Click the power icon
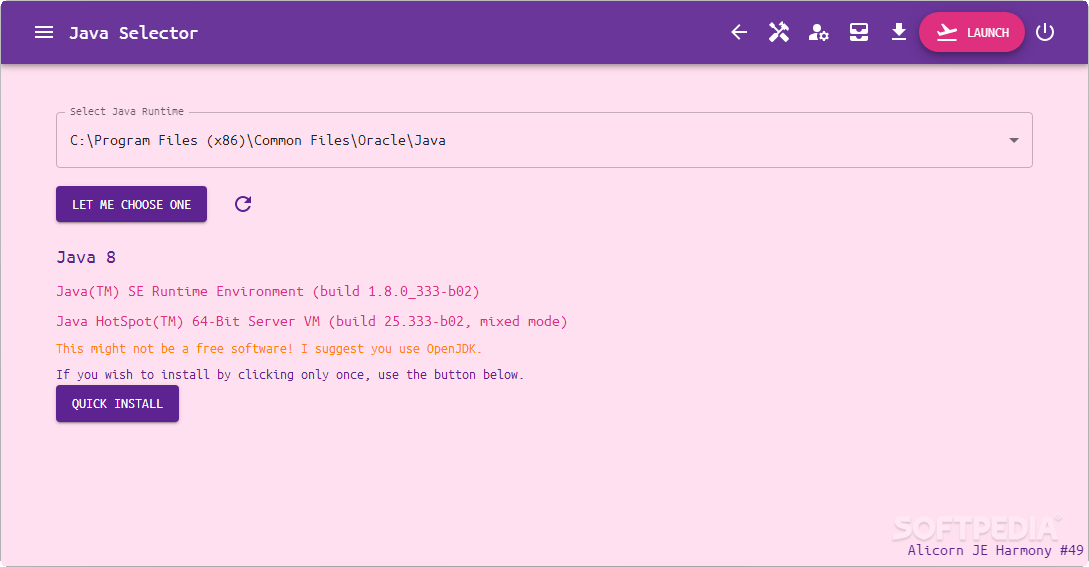The image size is (1089, 567). pyautogui.click(x=1045, y=32)
